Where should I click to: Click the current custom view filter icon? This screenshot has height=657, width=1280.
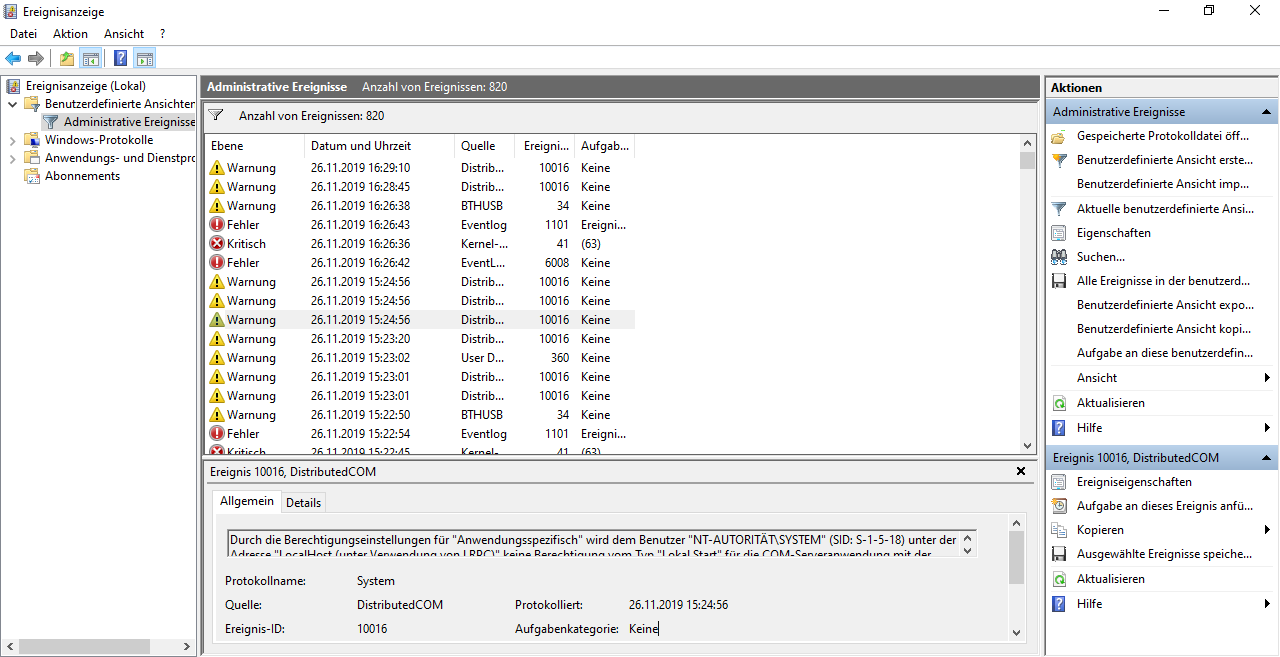point(1059,209)
